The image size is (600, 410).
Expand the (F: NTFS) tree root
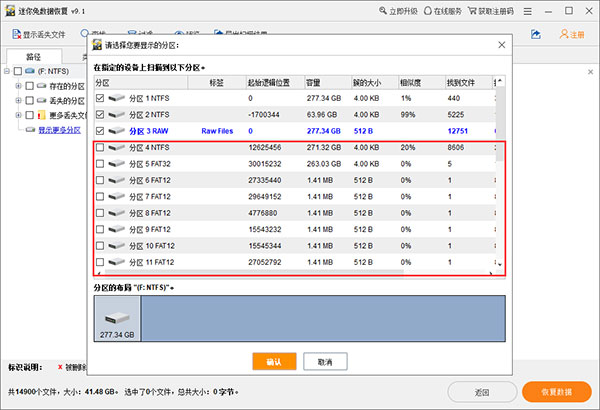pos(8,71)
